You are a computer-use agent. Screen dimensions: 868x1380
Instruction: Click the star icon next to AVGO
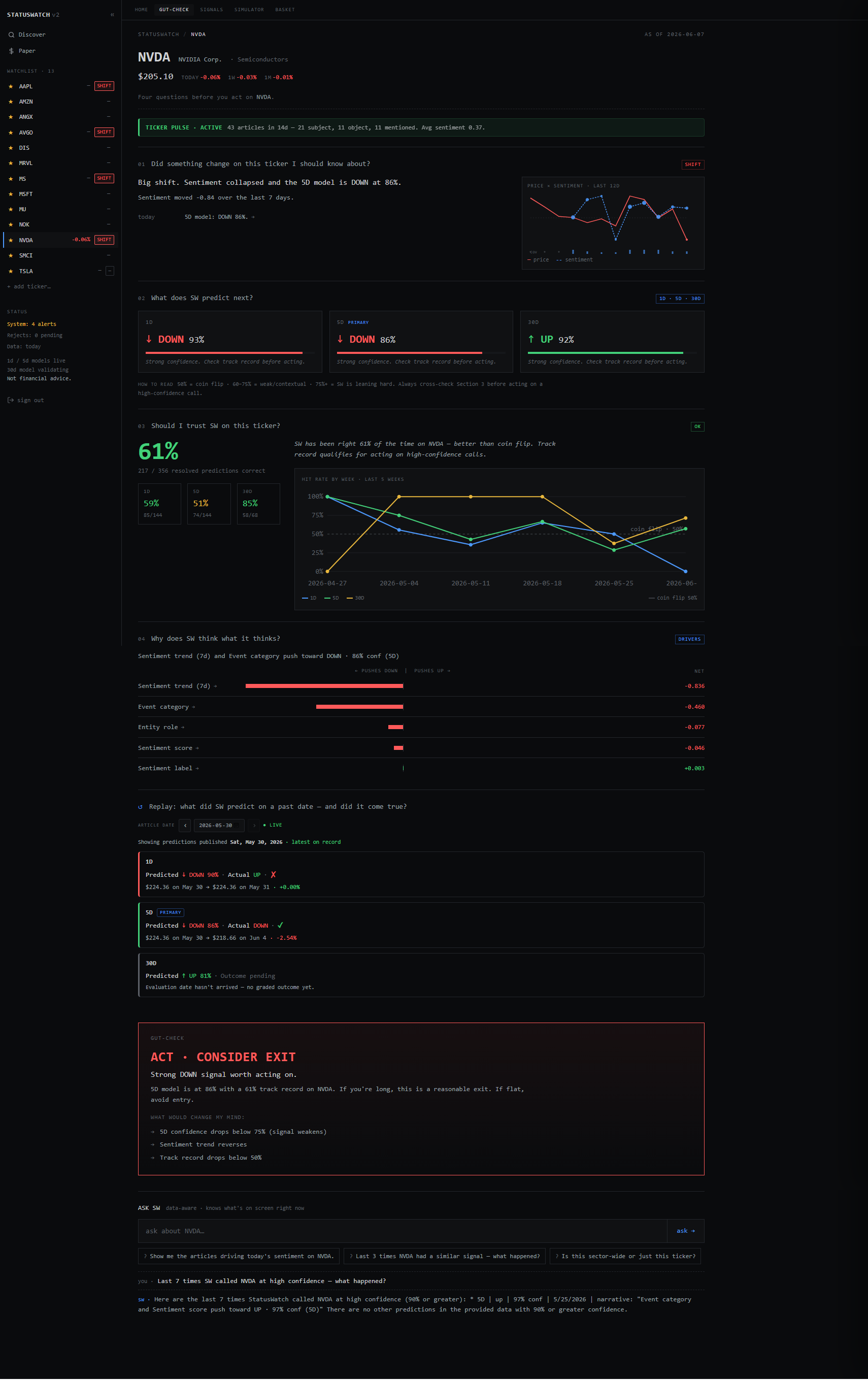click(x=10, y=133)
